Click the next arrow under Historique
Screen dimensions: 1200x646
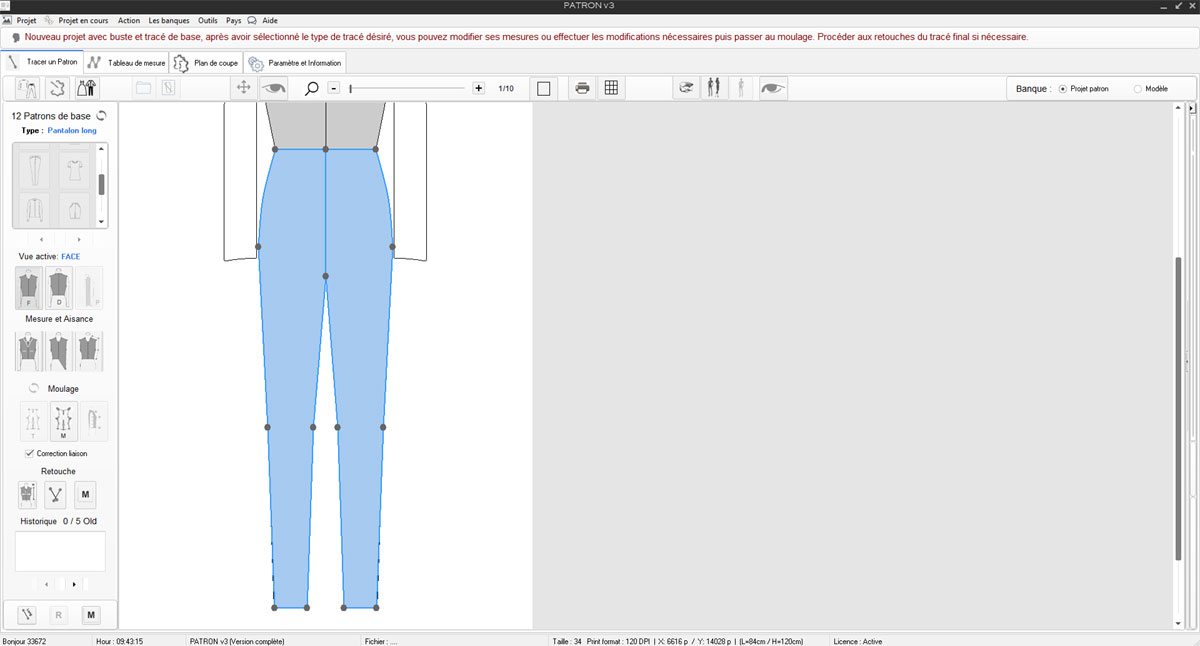tap(74, 584)
